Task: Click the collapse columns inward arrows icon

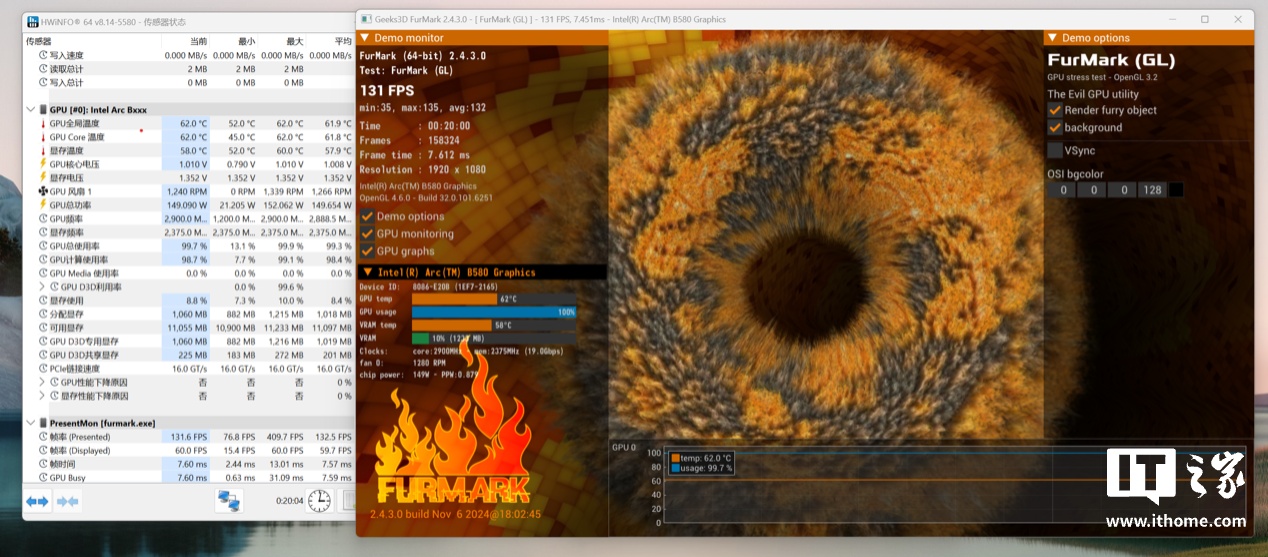Action: [x=68, y=501]
